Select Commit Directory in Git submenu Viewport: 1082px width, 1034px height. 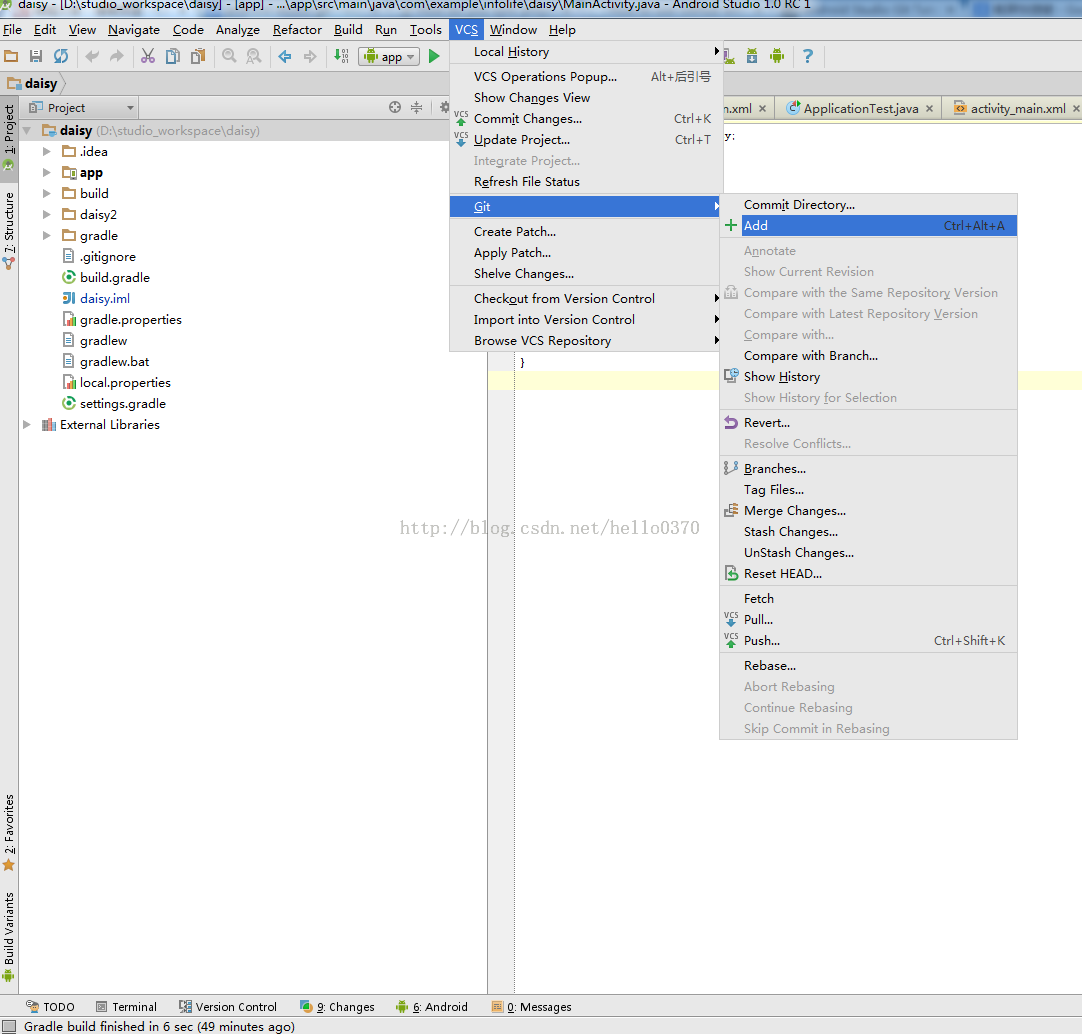[x=869, y=204]
